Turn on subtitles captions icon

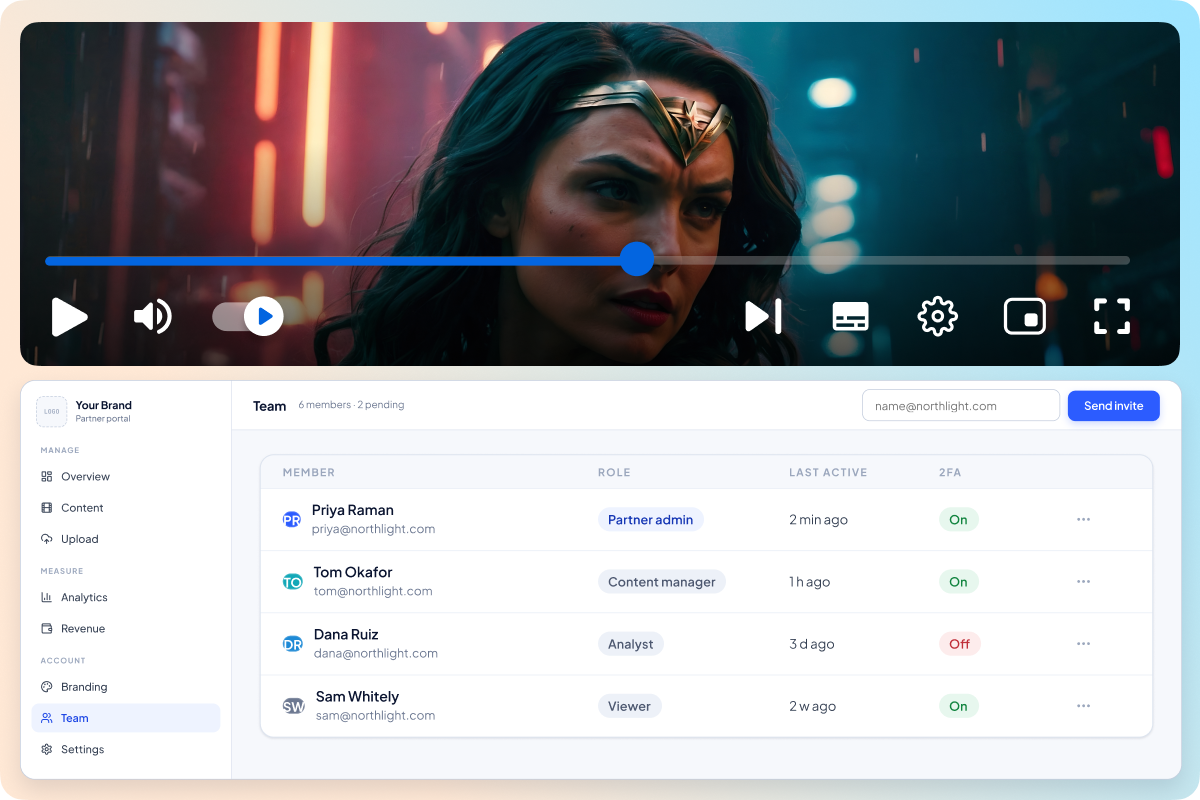point(850,317)
